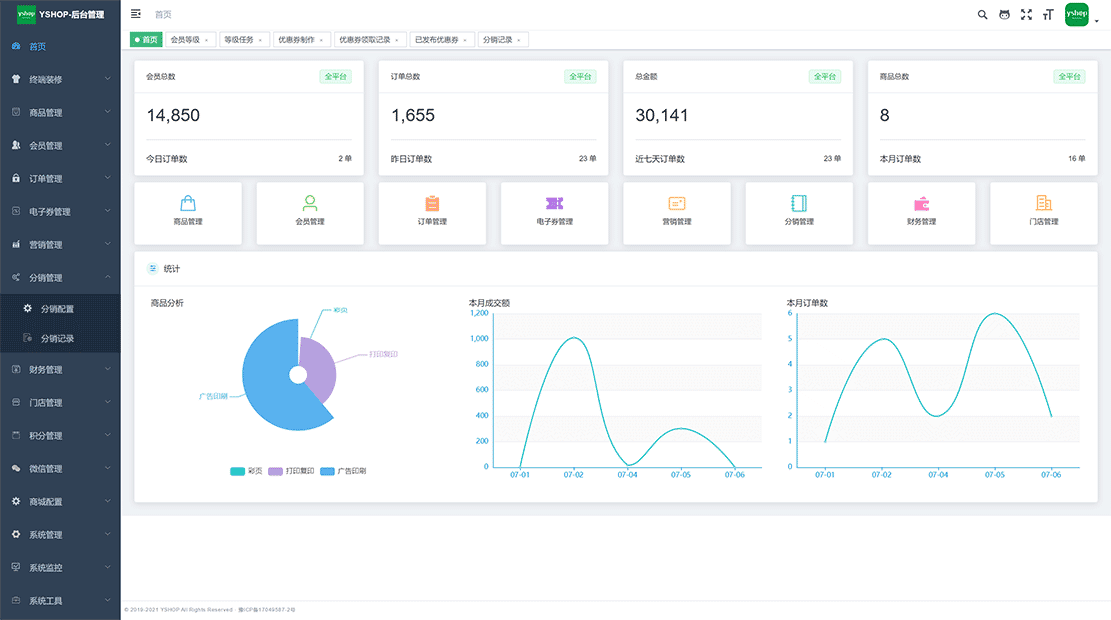Open 财务管理 wallet icon shortcut
This screenshot has height=620, width=1111.
(x=921, y=204)
